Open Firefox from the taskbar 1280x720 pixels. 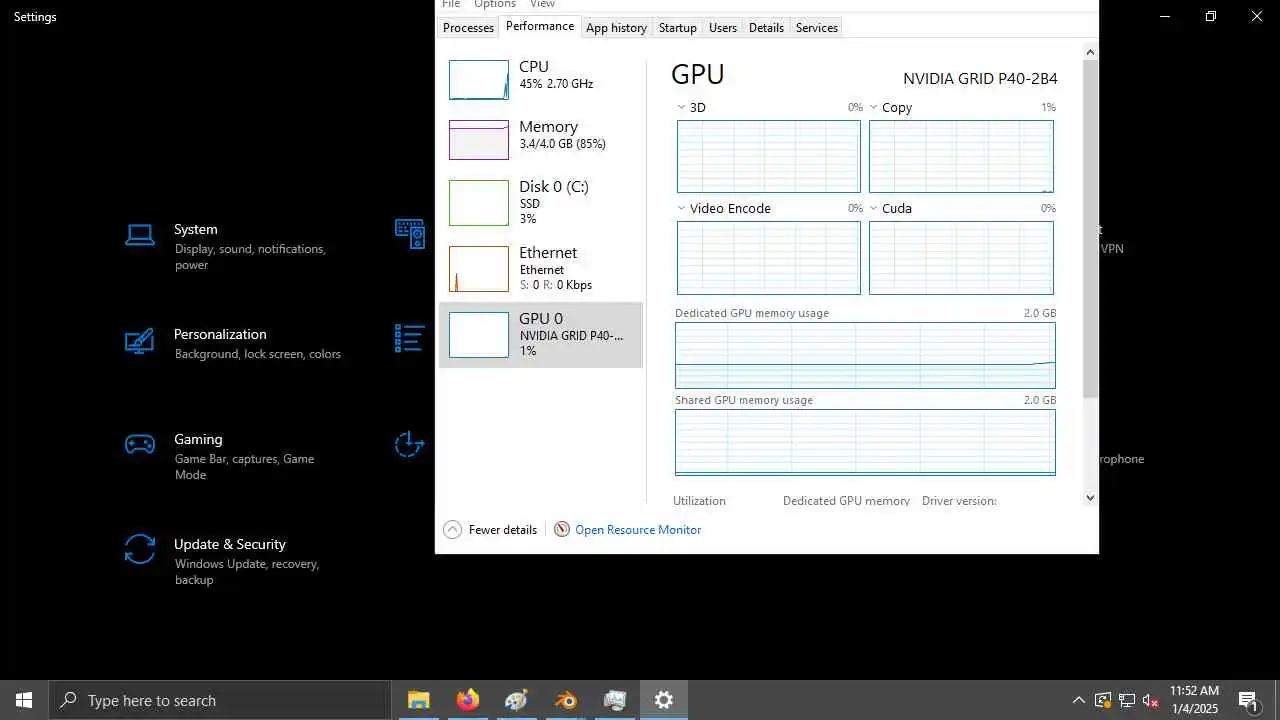coord(467,700)
